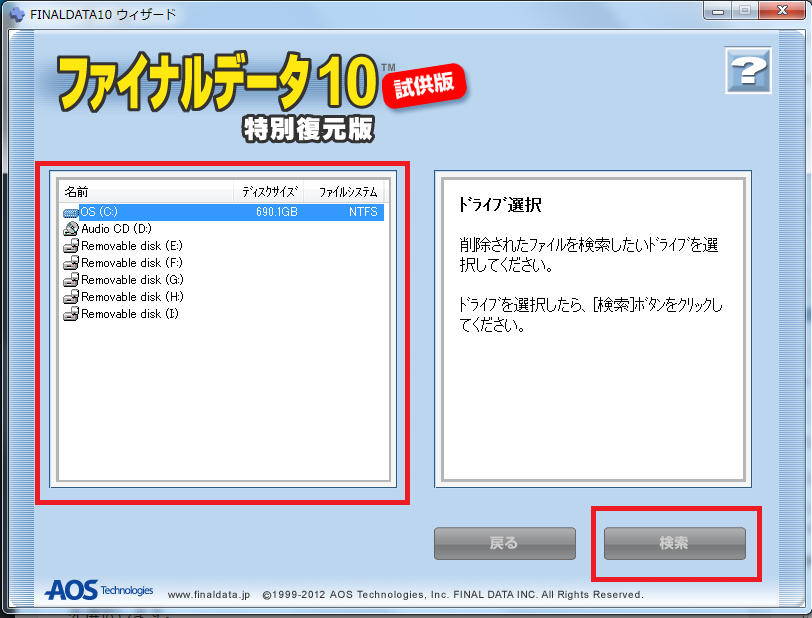The image size is (812, 618).
Task: Click the Removable disk (F:) drive icon
Action: pos(70,263)
